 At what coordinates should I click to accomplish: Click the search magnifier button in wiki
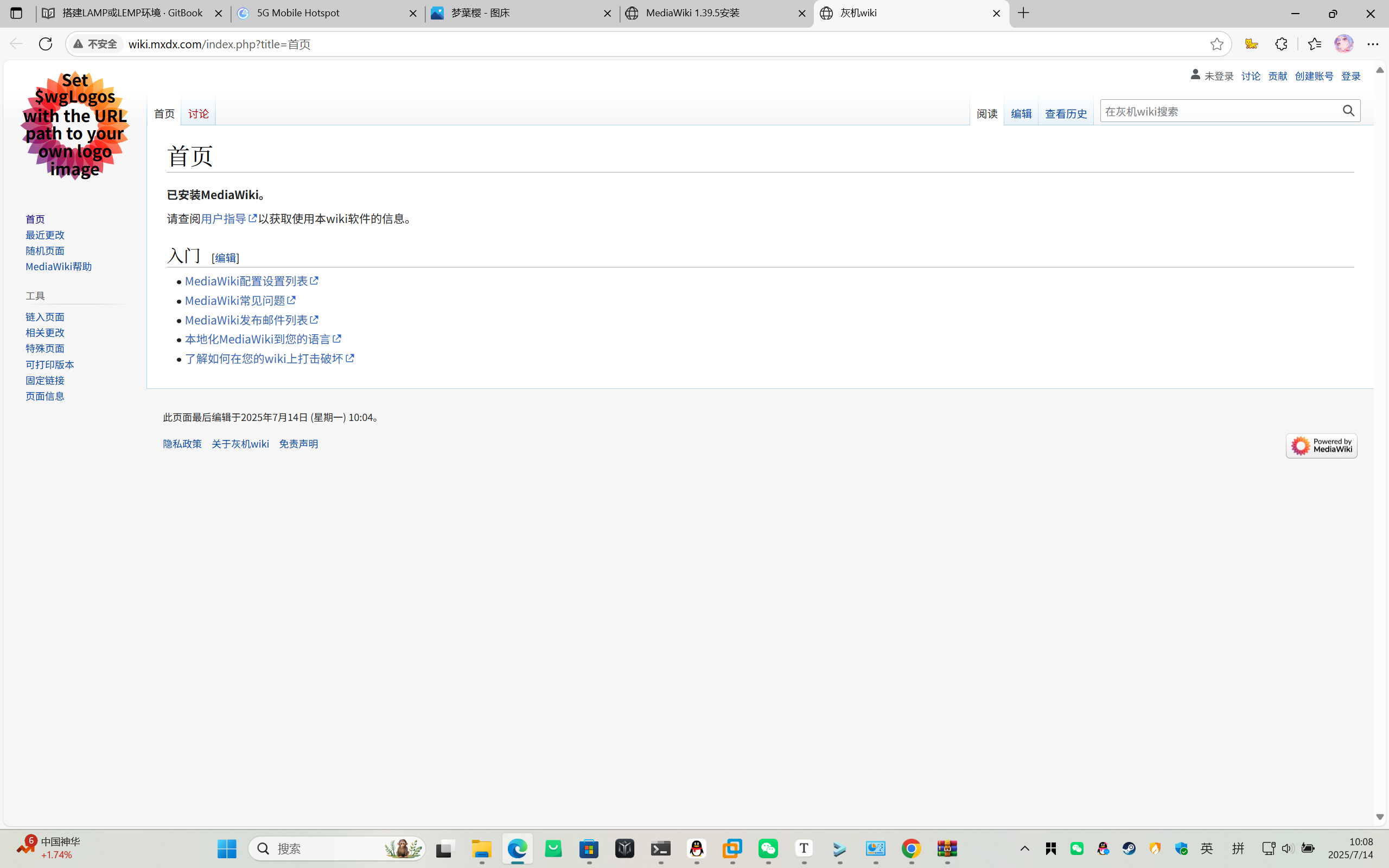click(1348, 111)
